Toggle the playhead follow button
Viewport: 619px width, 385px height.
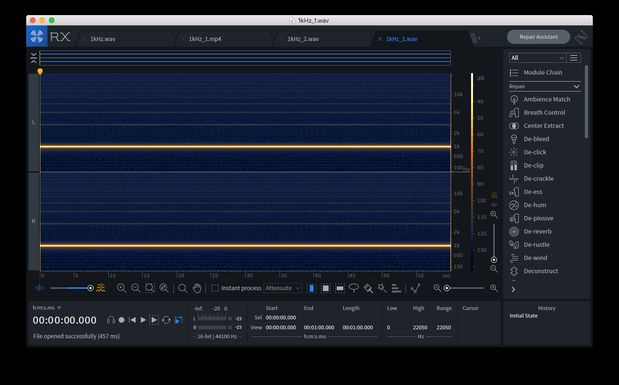coord(178,320)
